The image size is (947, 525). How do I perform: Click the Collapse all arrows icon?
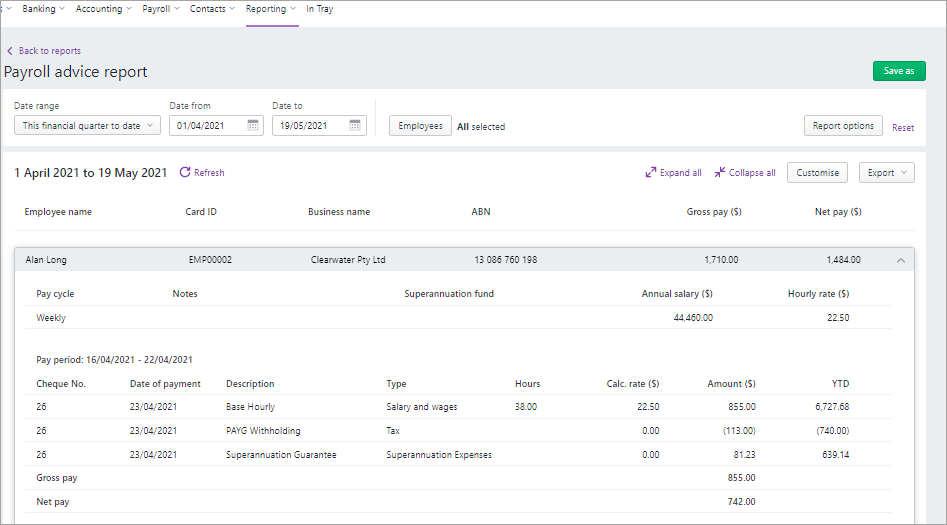click(720, 173)
